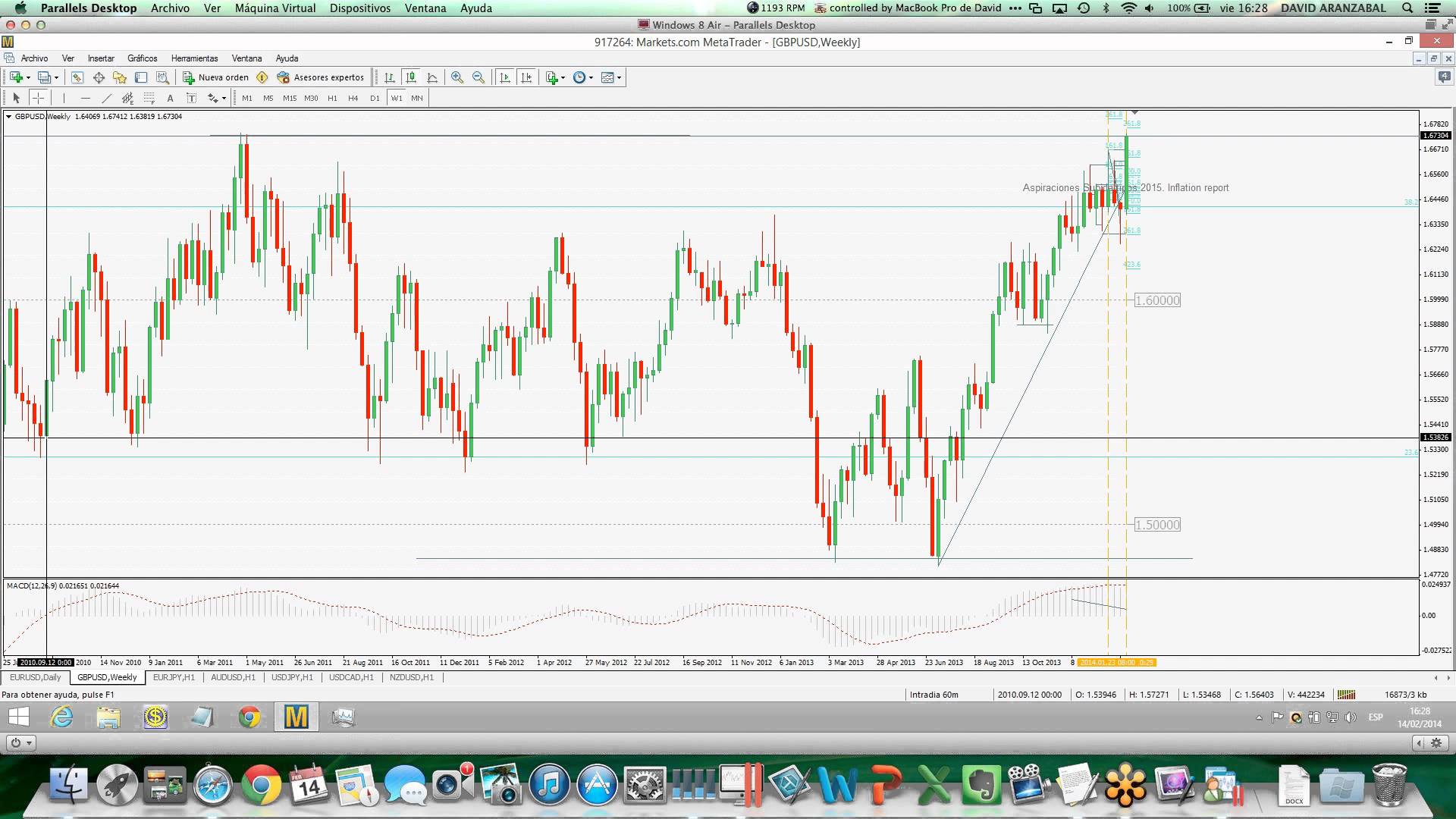This screenshot has width=1456, height=819.
Task: Select the crosshair cursor tool
Action: coord(38,98)
